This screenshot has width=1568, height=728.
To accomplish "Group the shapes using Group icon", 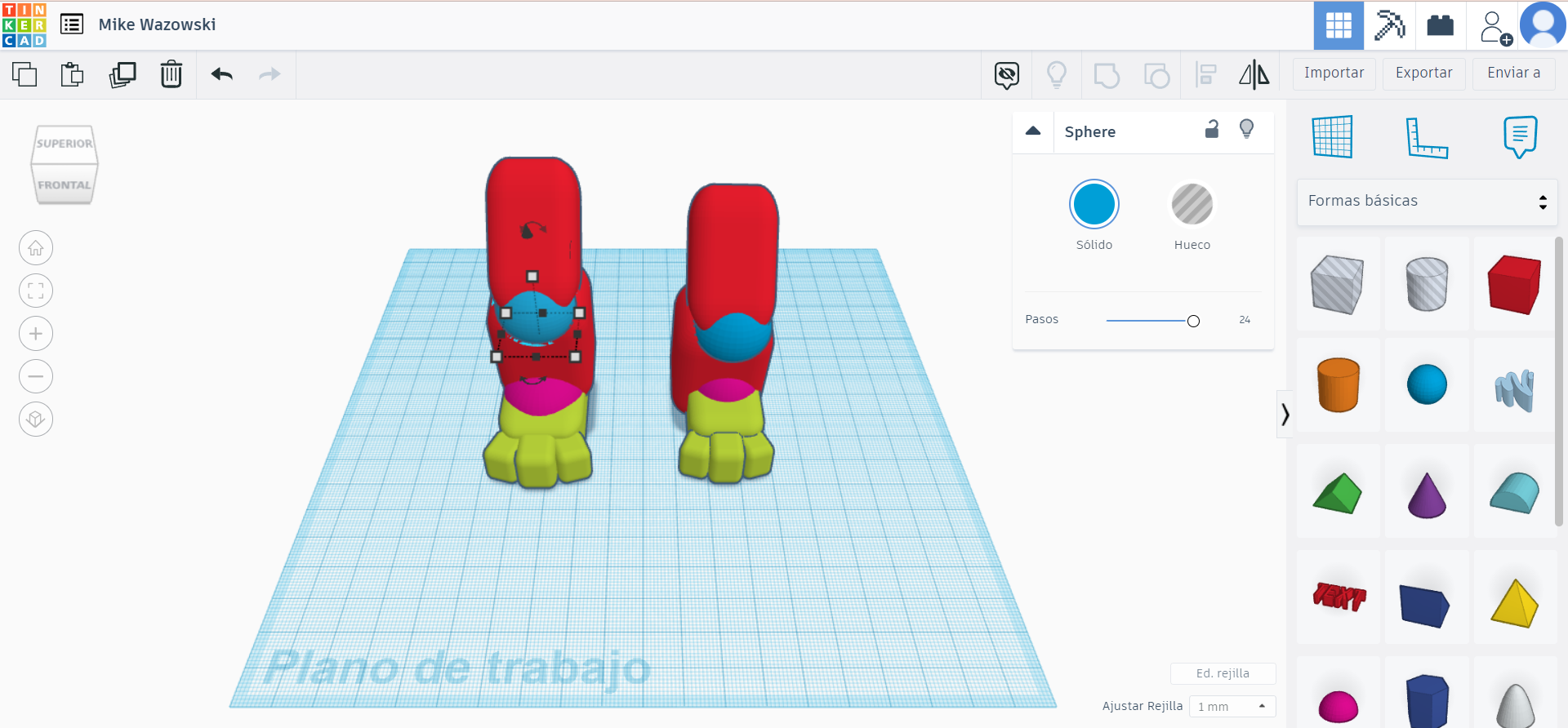I will 1107,75.
